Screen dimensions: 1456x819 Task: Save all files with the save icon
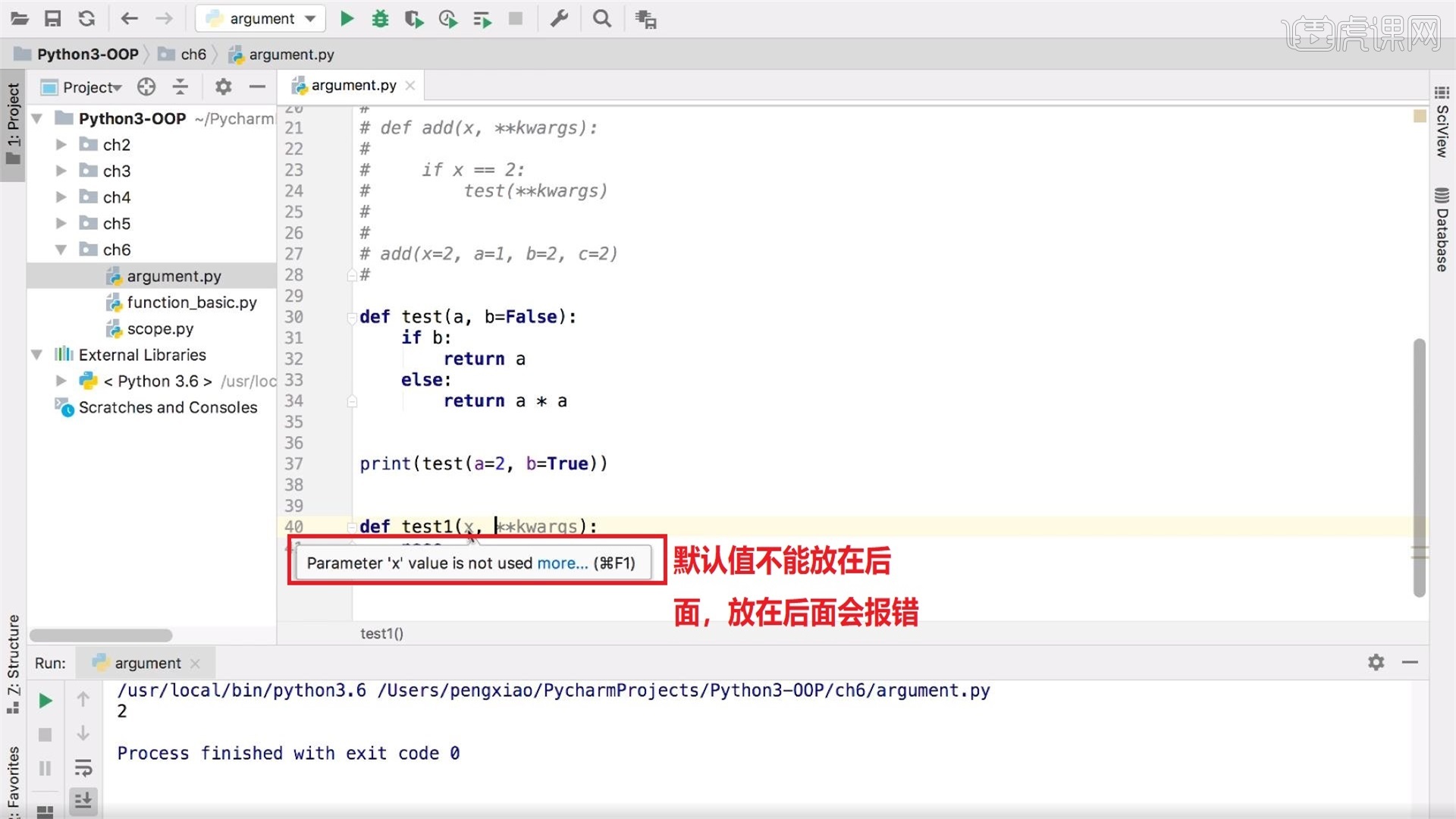(x=53, y=18)
